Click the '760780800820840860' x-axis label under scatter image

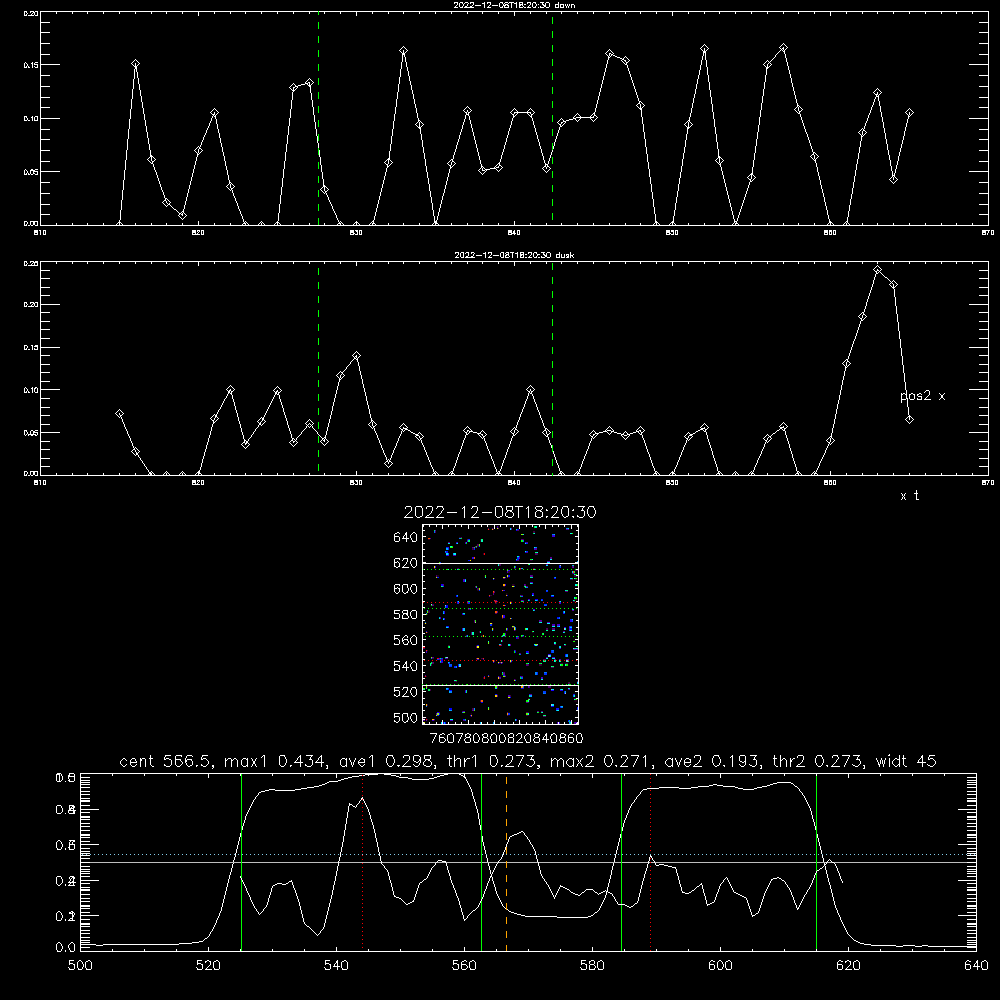(506, 739)
